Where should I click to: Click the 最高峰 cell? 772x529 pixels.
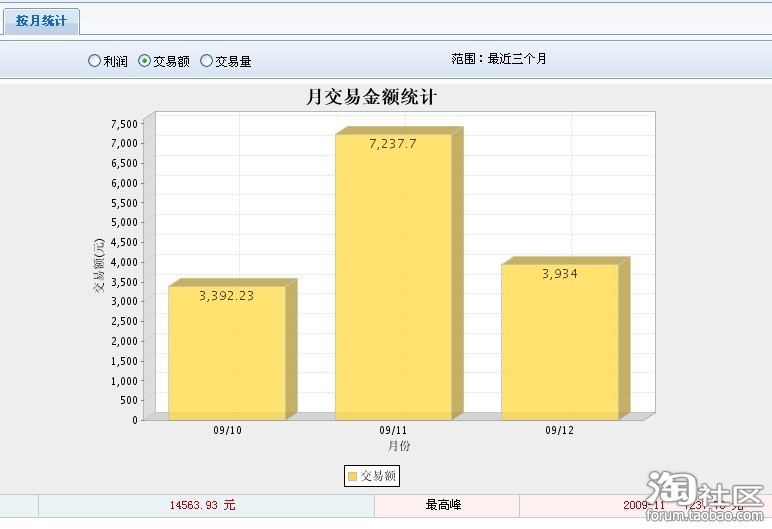443,506
